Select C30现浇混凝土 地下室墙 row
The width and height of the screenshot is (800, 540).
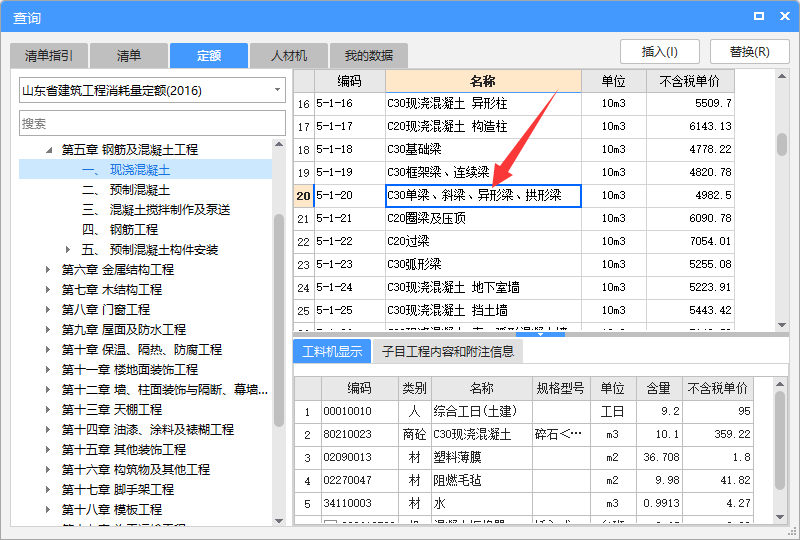(x=514, y=287)
